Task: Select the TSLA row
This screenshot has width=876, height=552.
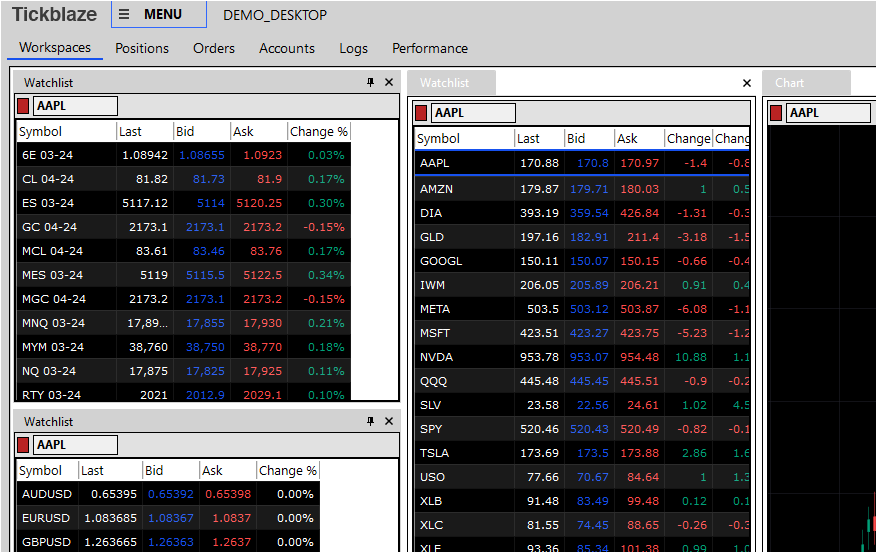Action: click(x=582, y=453)
